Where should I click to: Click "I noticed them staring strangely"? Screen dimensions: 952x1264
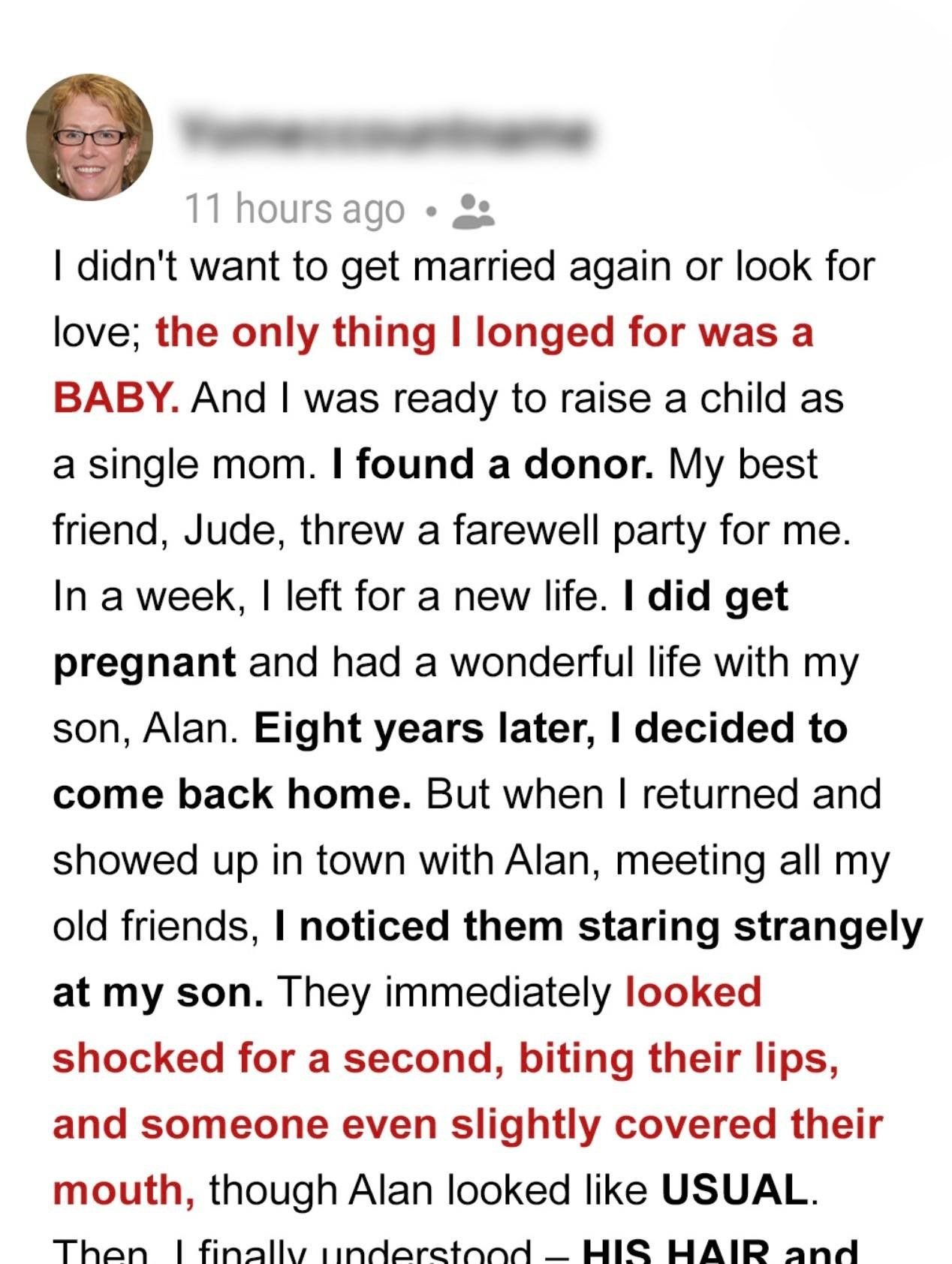pos(598,926)
